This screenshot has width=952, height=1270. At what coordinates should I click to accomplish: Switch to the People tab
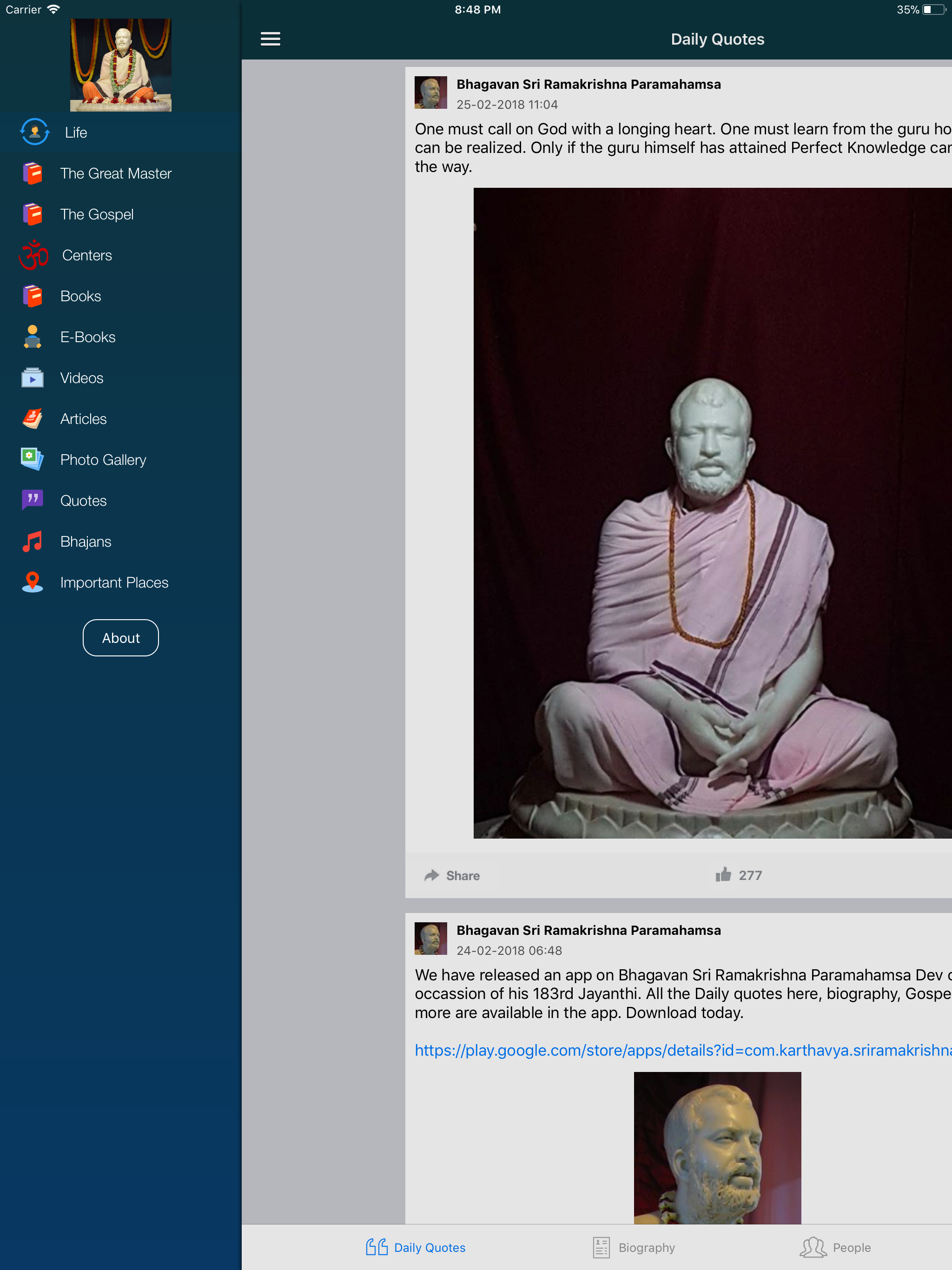835,1247
